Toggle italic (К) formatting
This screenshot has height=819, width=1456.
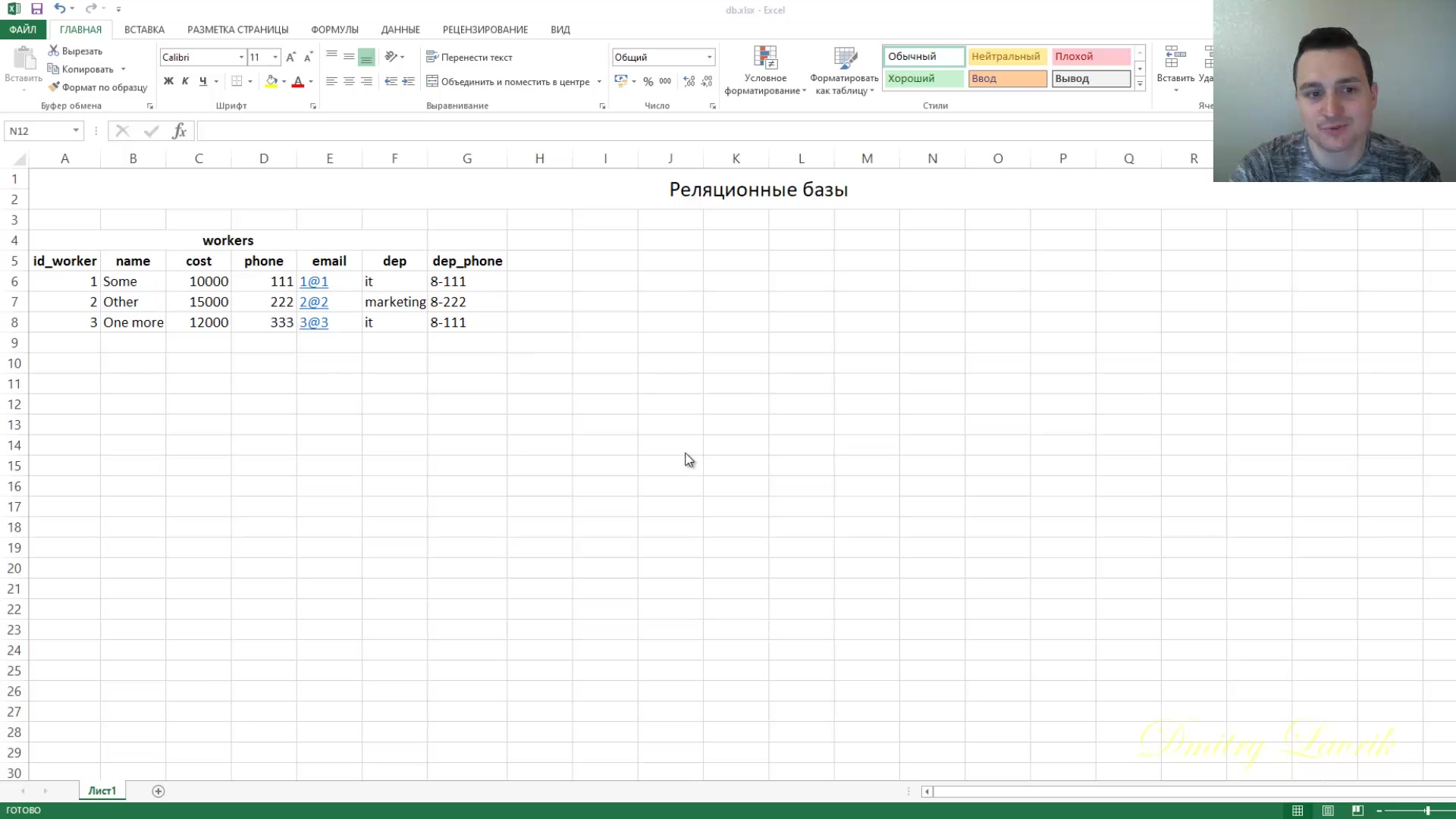pyautogui.click(x=185, y=81)
